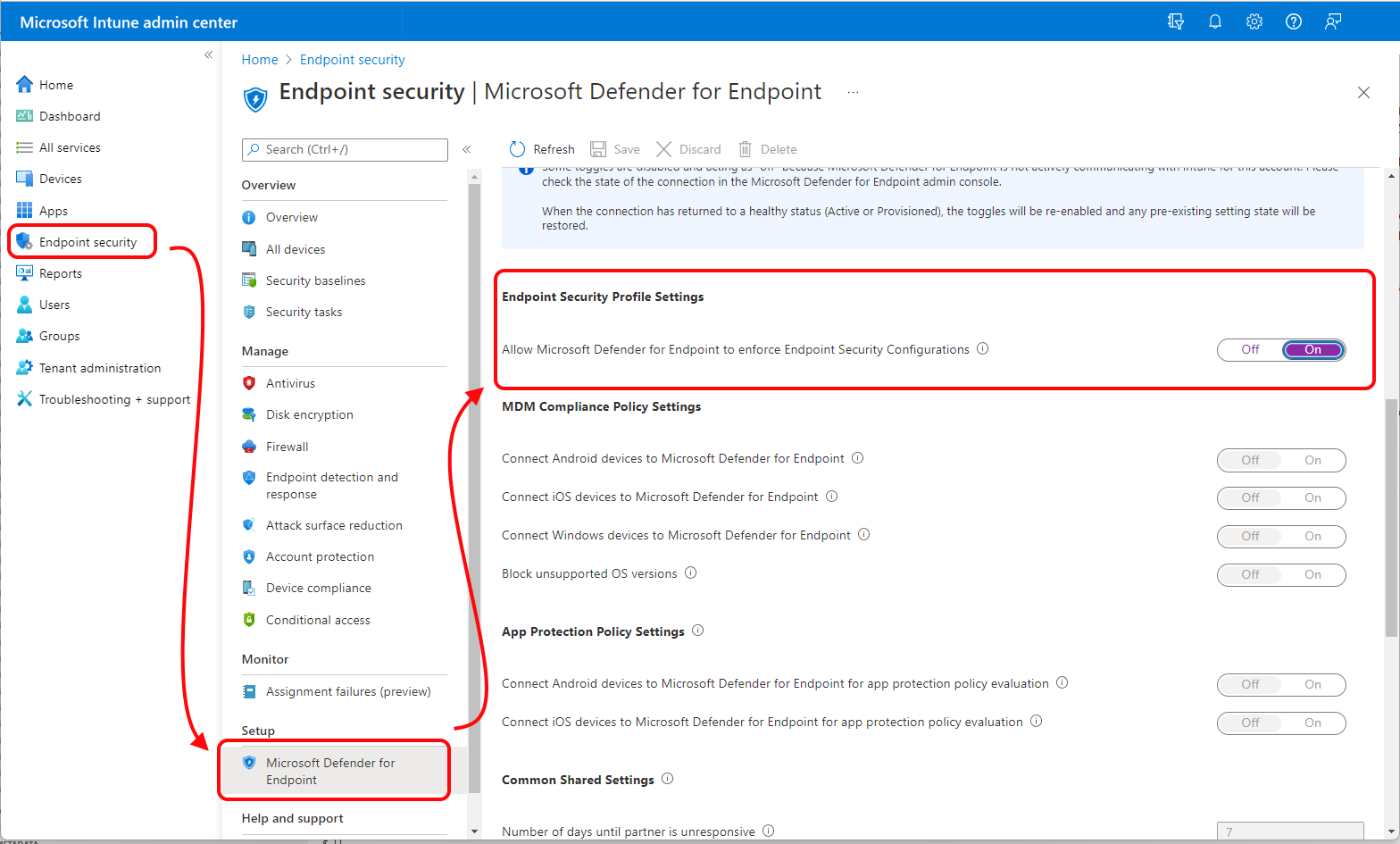Collapse the left navigation with double chevron
This screenshot has width=1400, height=844.
click(x=208, y=54)
